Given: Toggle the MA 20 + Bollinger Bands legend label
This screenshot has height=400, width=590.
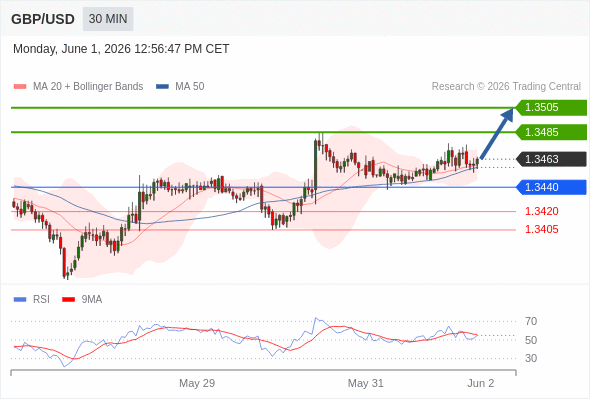Looking at the screenshot, I should (88, 87).
